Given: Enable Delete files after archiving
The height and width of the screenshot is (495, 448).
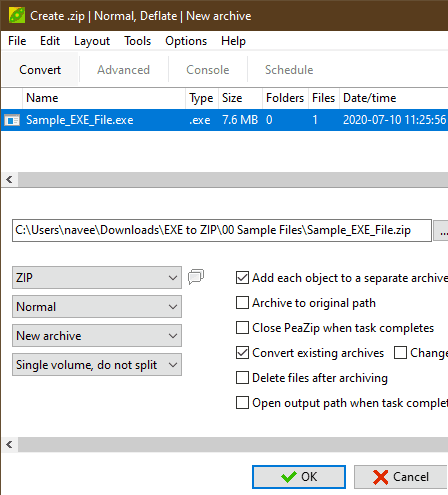Looking at the screenshot, I should click(x=242, y=378).
